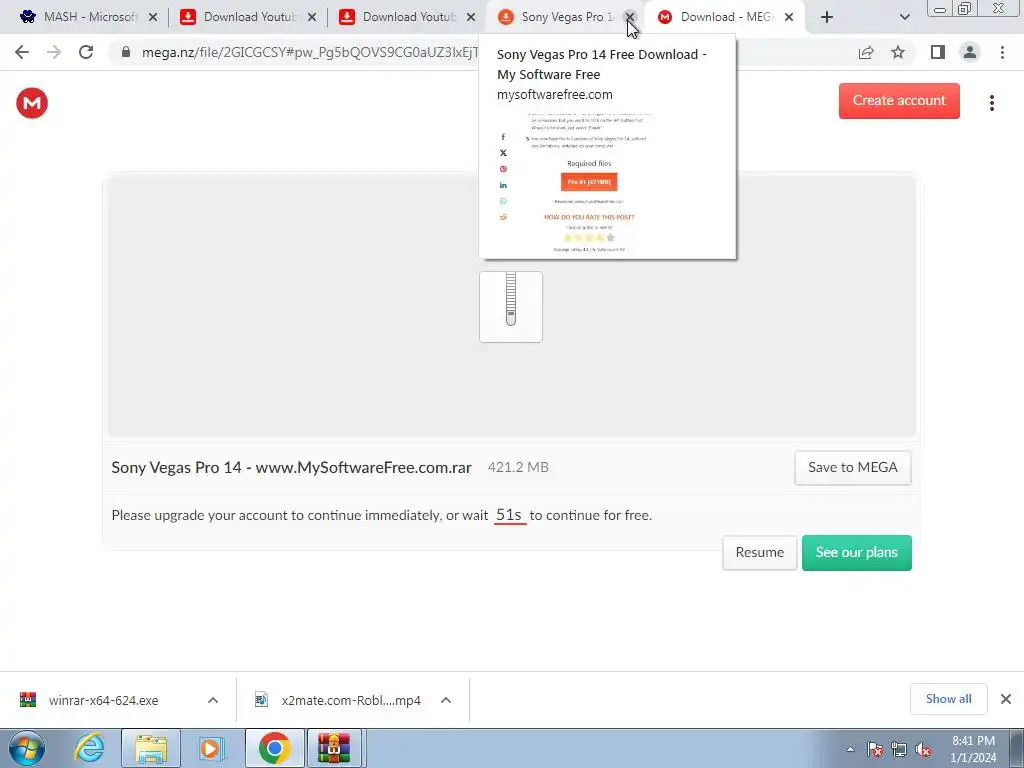Click the file name Sony Vegas Pro 14 rar
This screenshot has width=1024, height=768.
[x=291, y=468]
